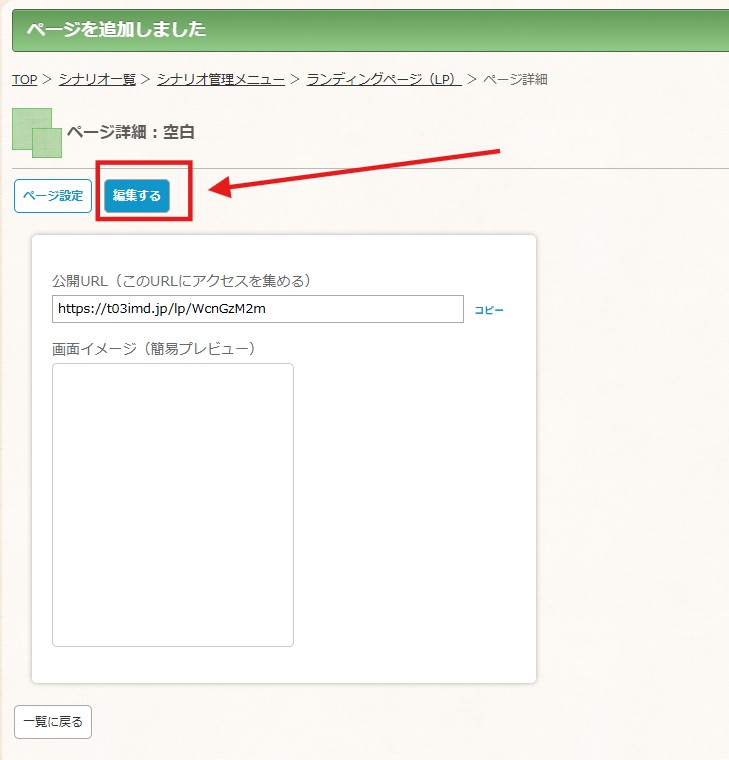Copy the URL with the コピー link
Screen dimensions: 729x760
[x=489, y=310]
